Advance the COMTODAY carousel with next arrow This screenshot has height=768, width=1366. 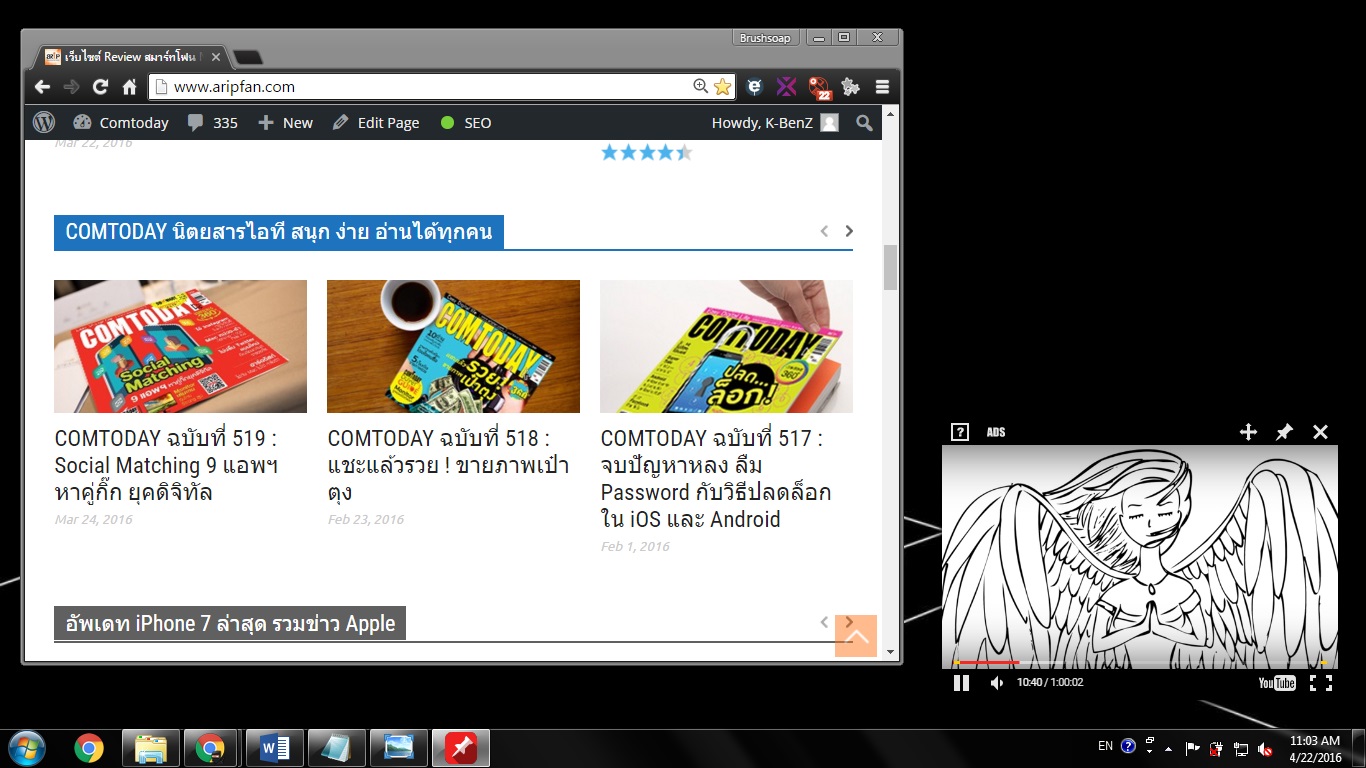tap(849, 231)
